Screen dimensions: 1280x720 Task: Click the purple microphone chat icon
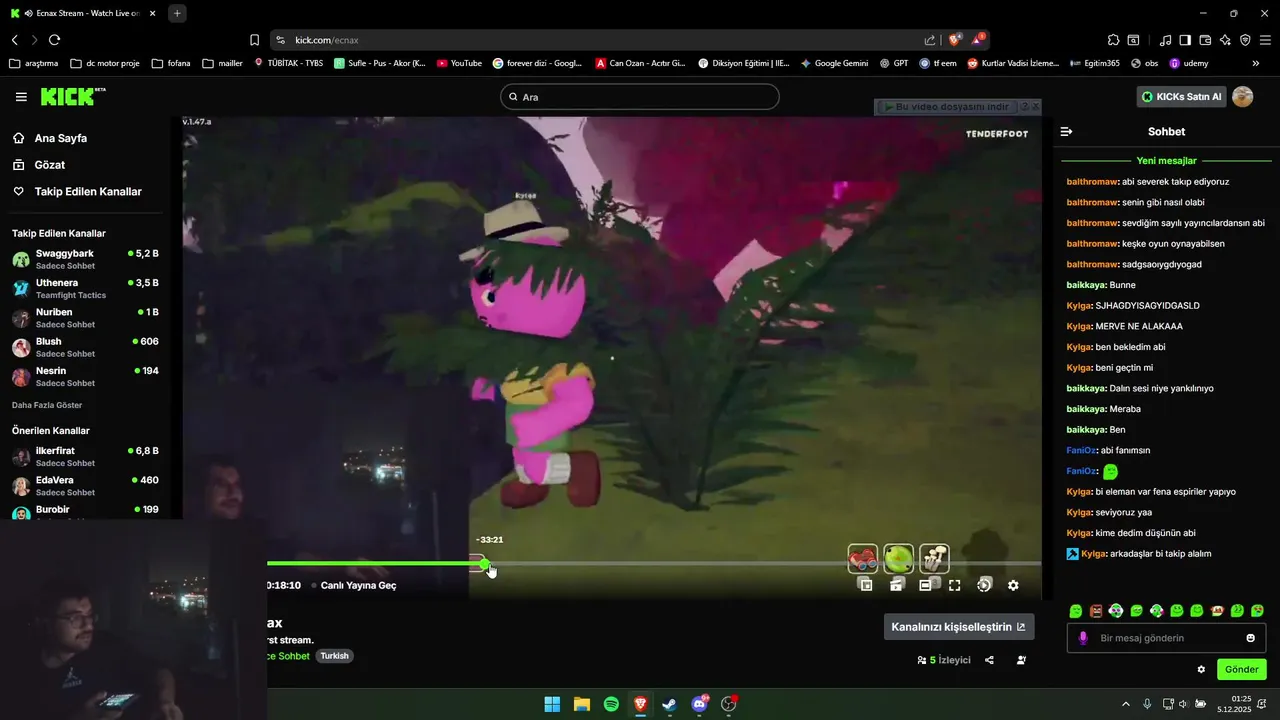point(1083,638)
